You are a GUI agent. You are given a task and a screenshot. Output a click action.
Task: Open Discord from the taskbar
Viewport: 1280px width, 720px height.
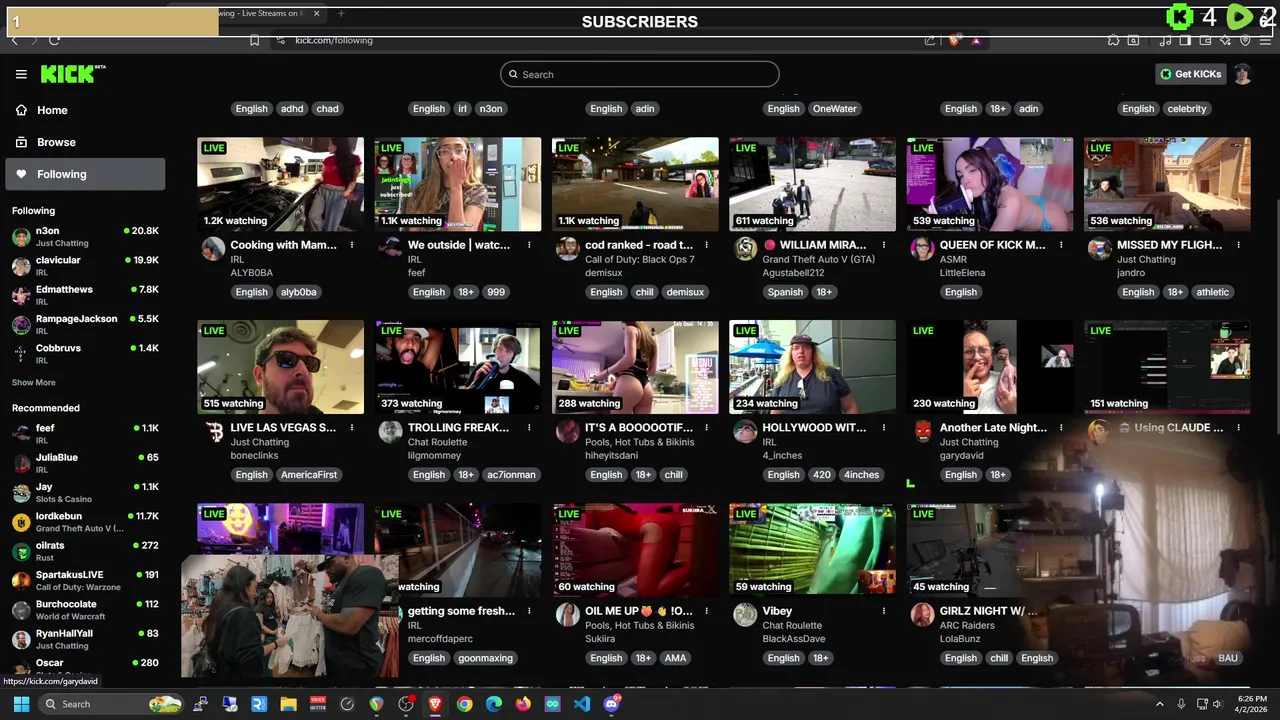pos(611,704)
